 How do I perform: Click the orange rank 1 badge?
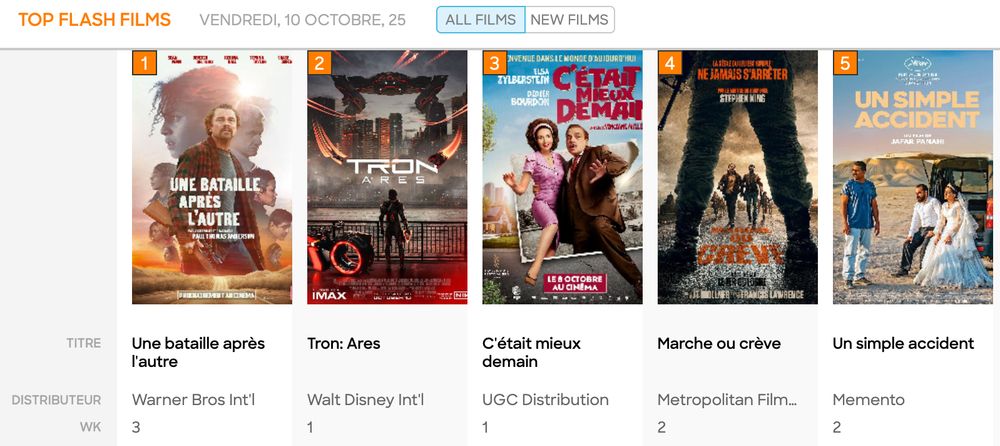tap(144, 63)
